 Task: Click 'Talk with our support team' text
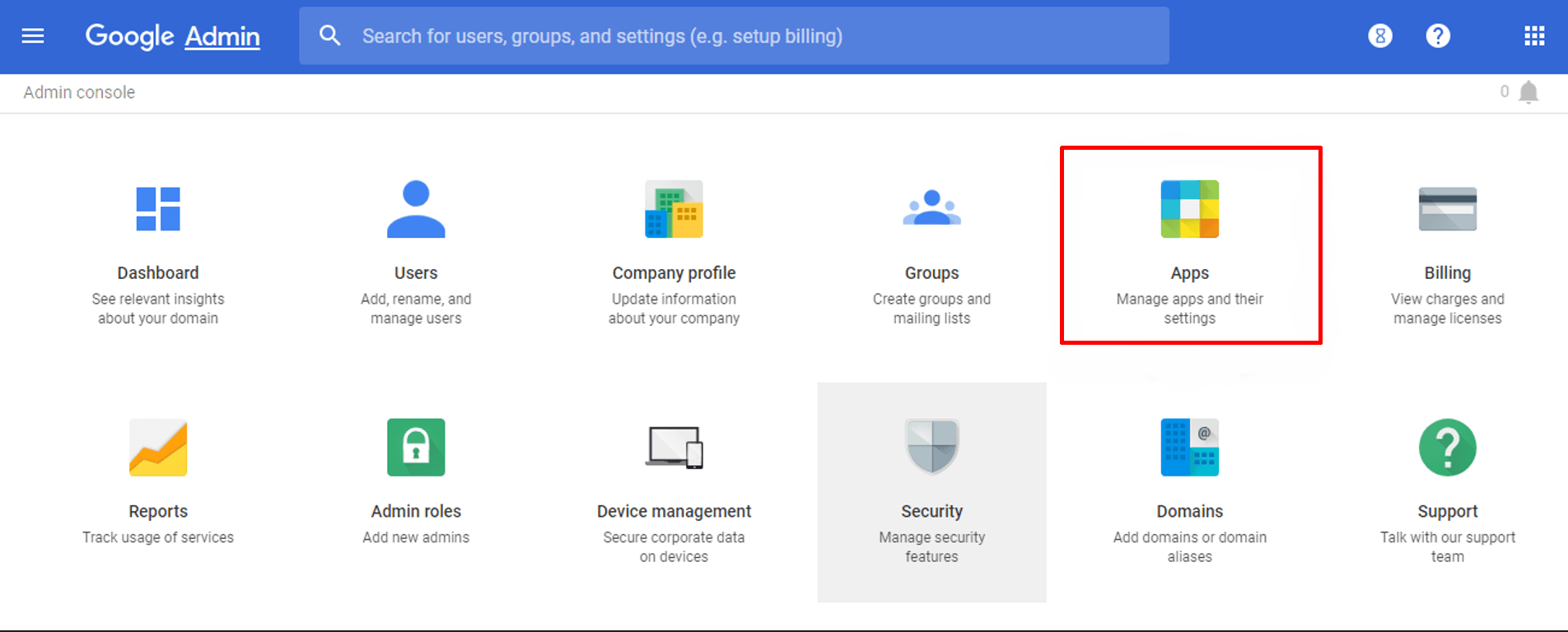(1448, 547)
